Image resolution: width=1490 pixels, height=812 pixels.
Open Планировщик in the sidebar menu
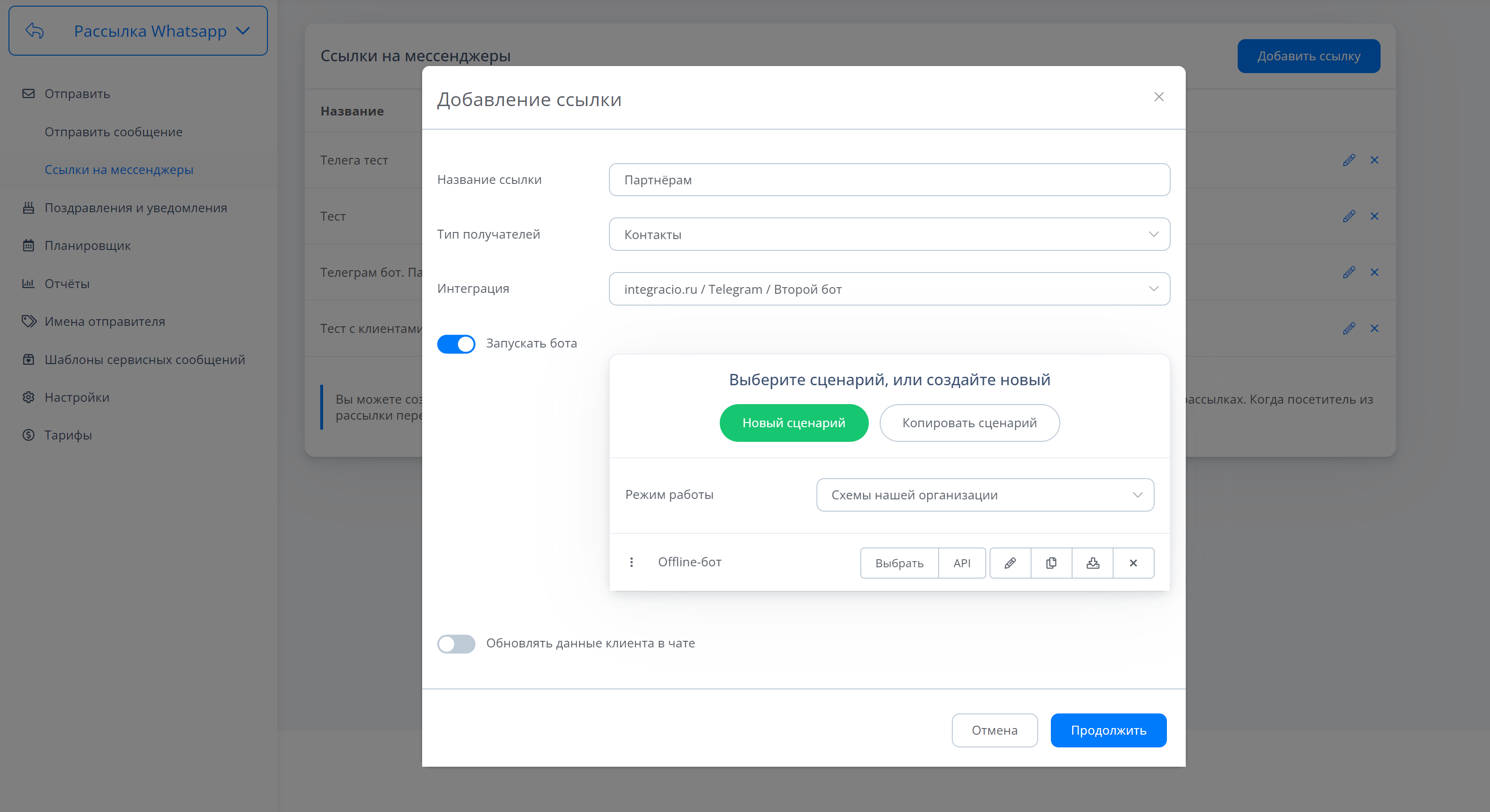[x=87, y=246]
